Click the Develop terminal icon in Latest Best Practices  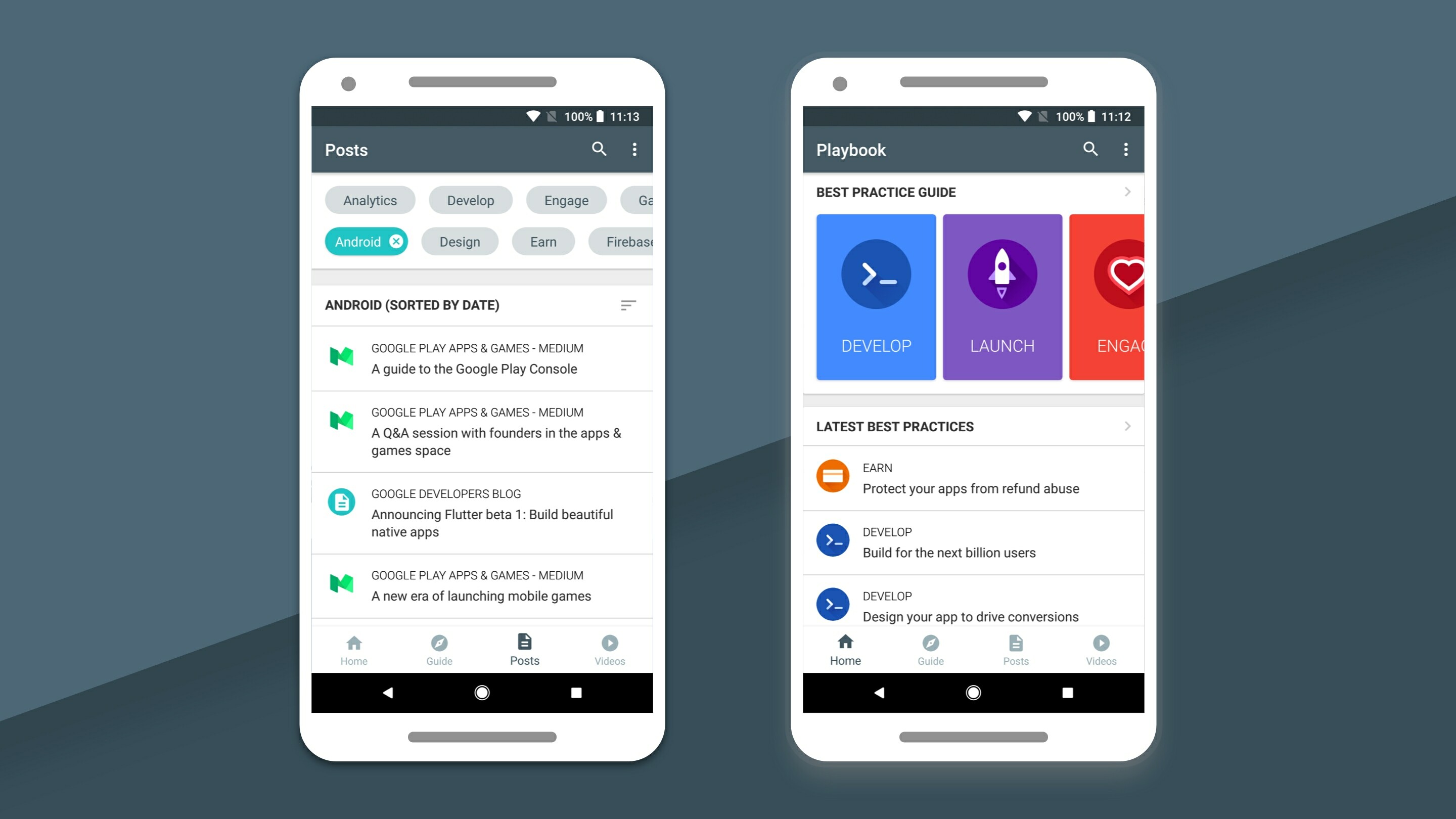pos(834,540)
